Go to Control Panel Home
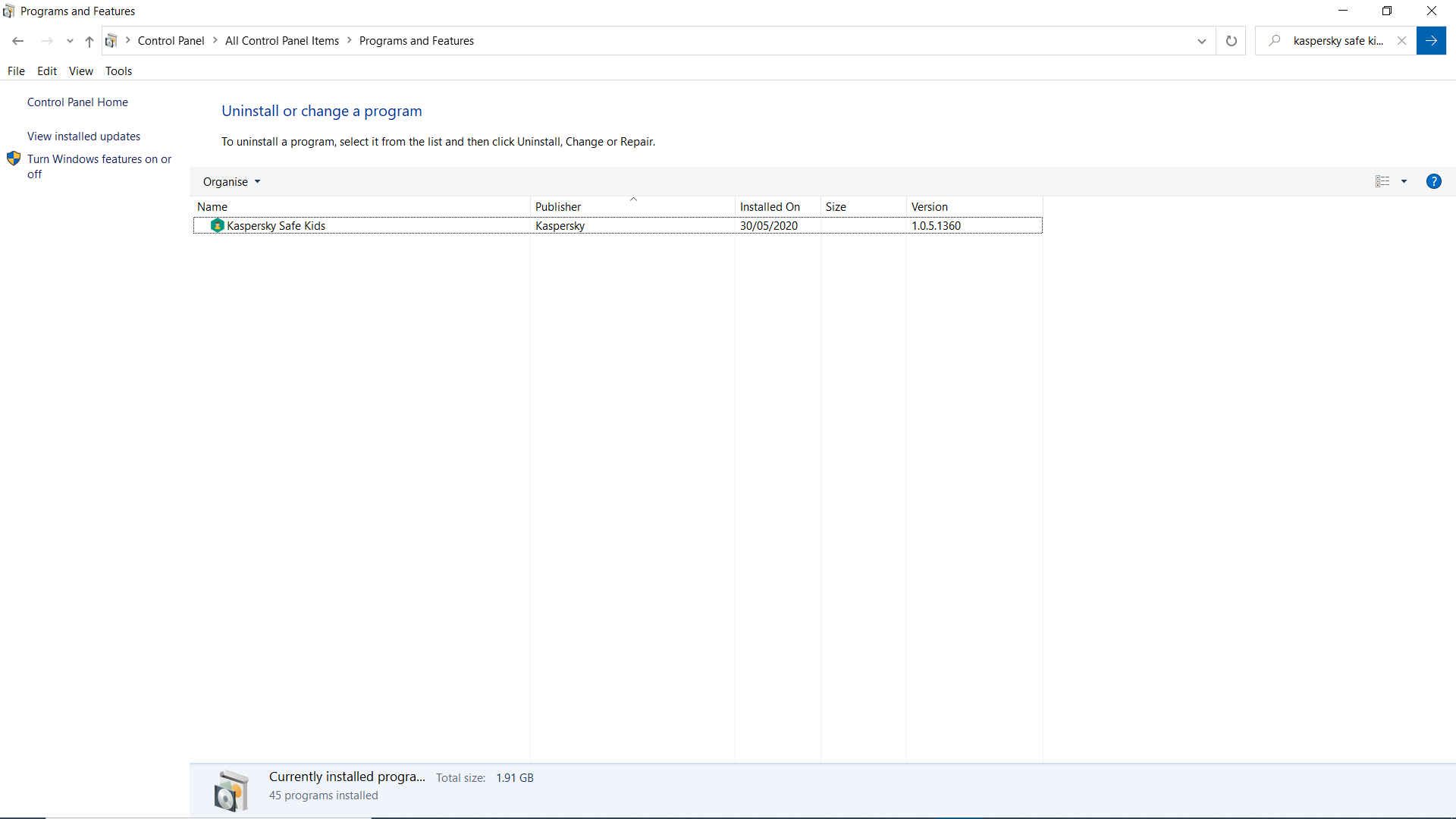The image size is (1456, 819). (x=77, y=102)
